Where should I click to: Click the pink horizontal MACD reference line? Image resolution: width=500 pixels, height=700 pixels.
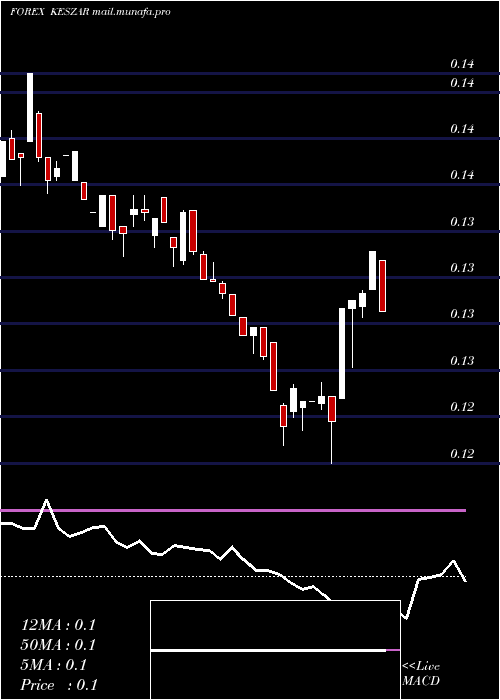click(233, 510)
